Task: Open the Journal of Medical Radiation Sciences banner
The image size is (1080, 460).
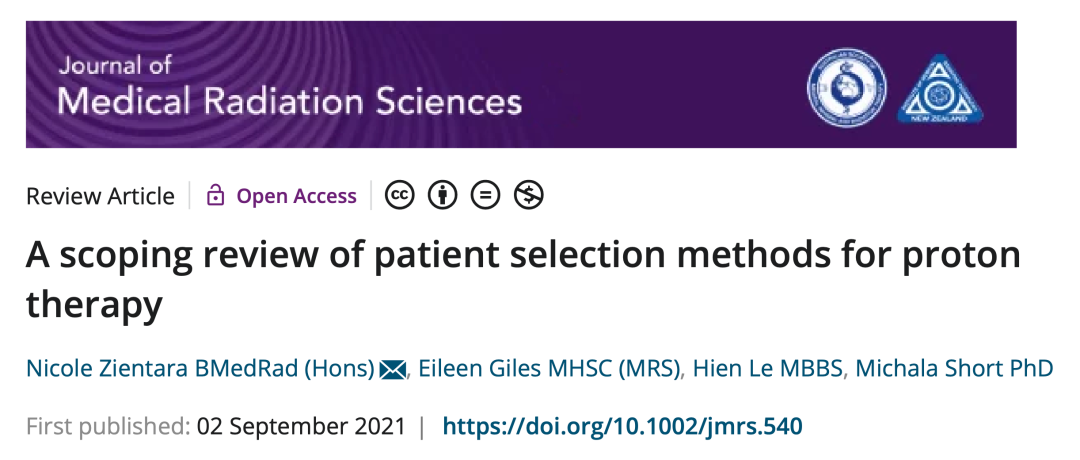Action: 521,84
